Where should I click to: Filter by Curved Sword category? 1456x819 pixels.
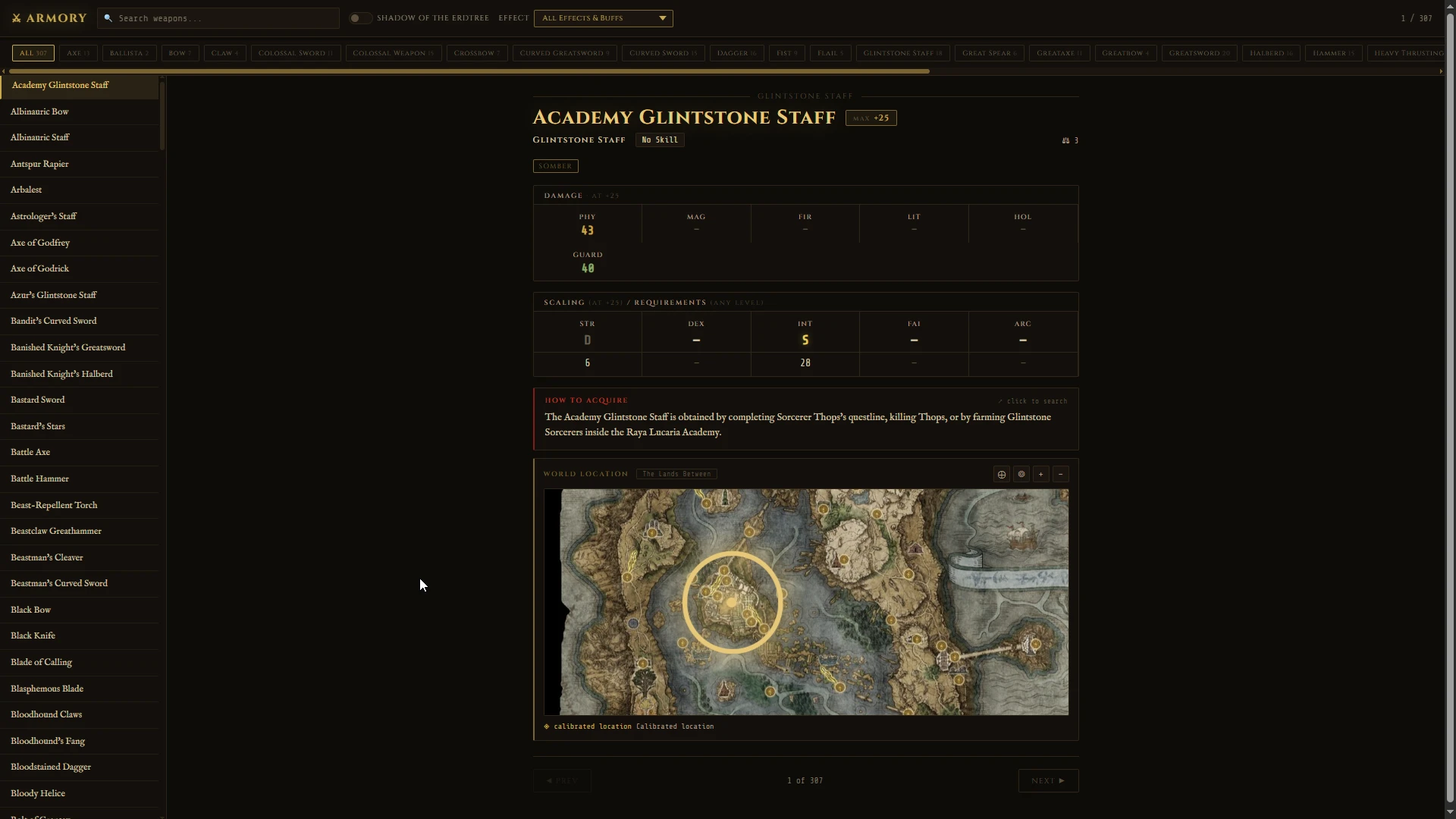click(664, 53)
